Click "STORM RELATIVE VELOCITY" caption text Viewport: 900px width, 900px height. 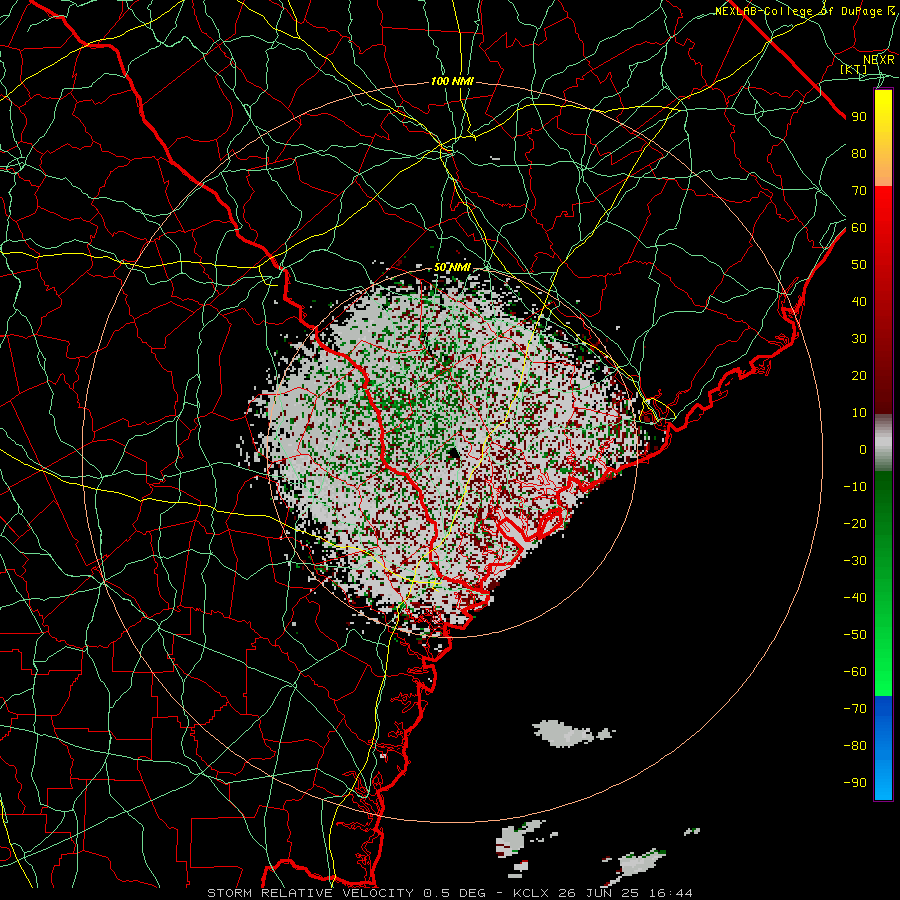310,893
